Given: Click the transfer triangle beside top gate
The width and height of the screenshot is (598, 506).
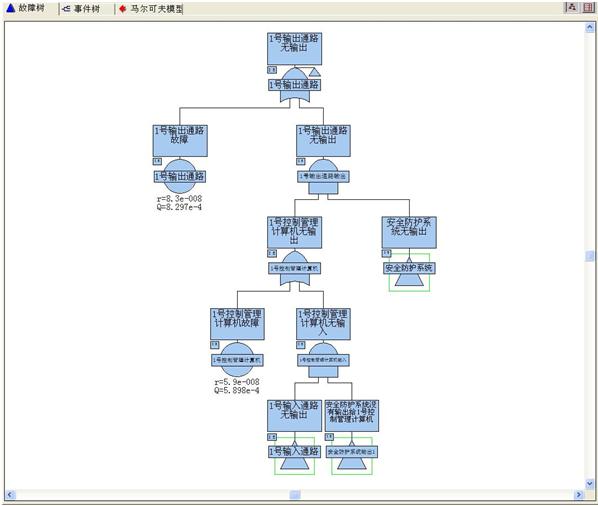Looking at the screenshot, I should 315,72.
